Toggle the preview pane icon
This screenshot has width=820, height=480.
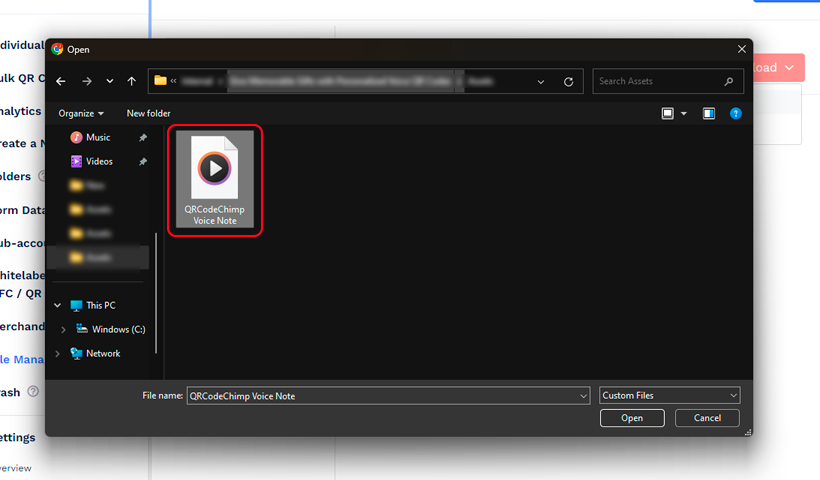(709, 114)
